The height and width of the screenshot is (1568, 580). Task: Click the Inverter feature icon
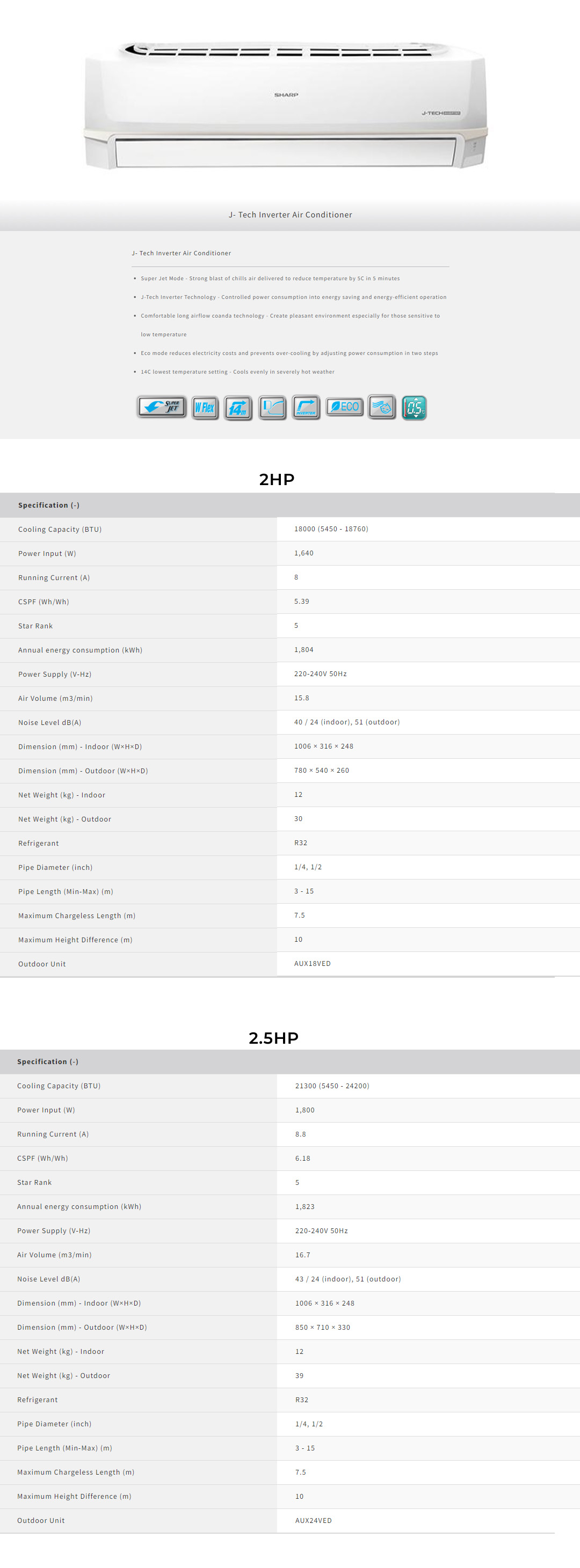306,407
